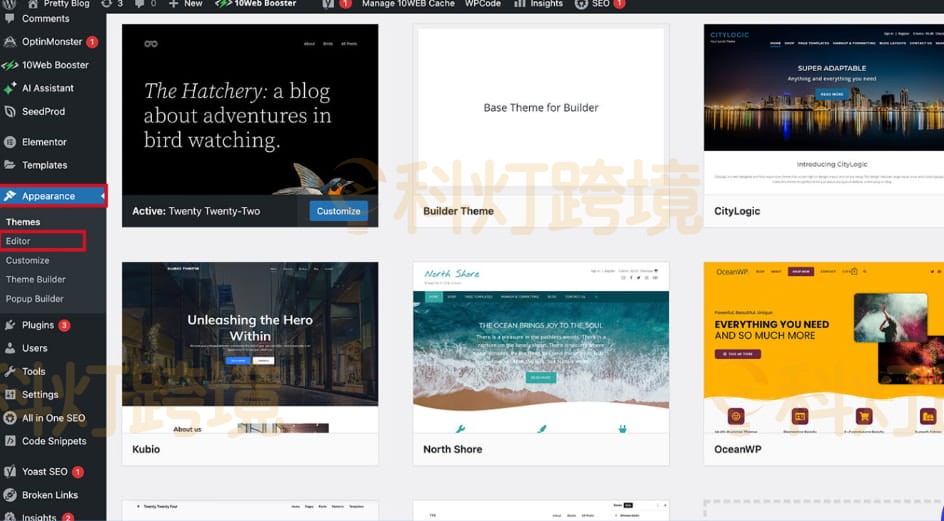This screenshot has width=944, height=521.
Task: Open Manage 10WEB Cache in admin bar
Action: [x=408, y=4]
